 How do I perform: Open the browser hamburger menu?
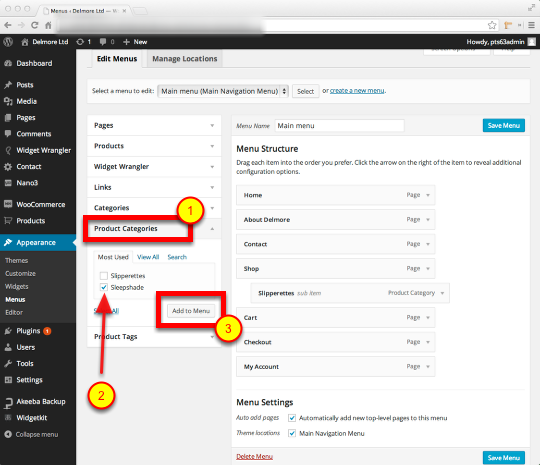pyautogui.click(x=532, y=25)
